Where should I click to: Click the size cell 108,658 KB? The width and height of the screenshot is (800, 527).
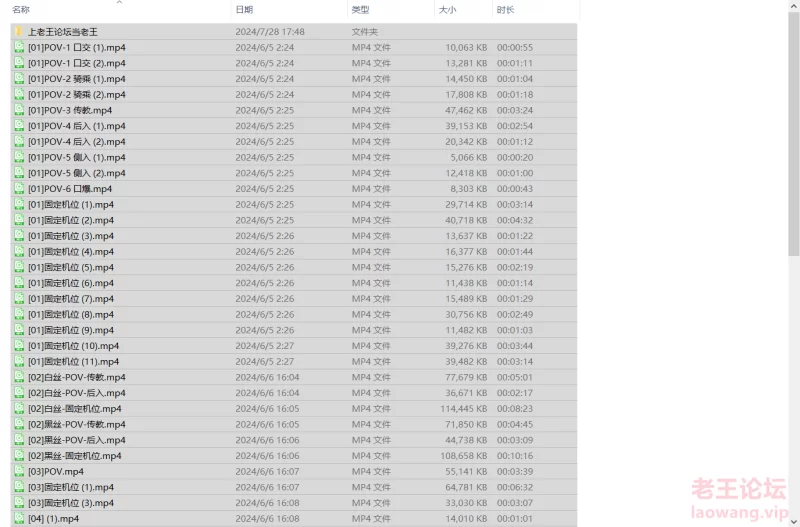point(464,456)
